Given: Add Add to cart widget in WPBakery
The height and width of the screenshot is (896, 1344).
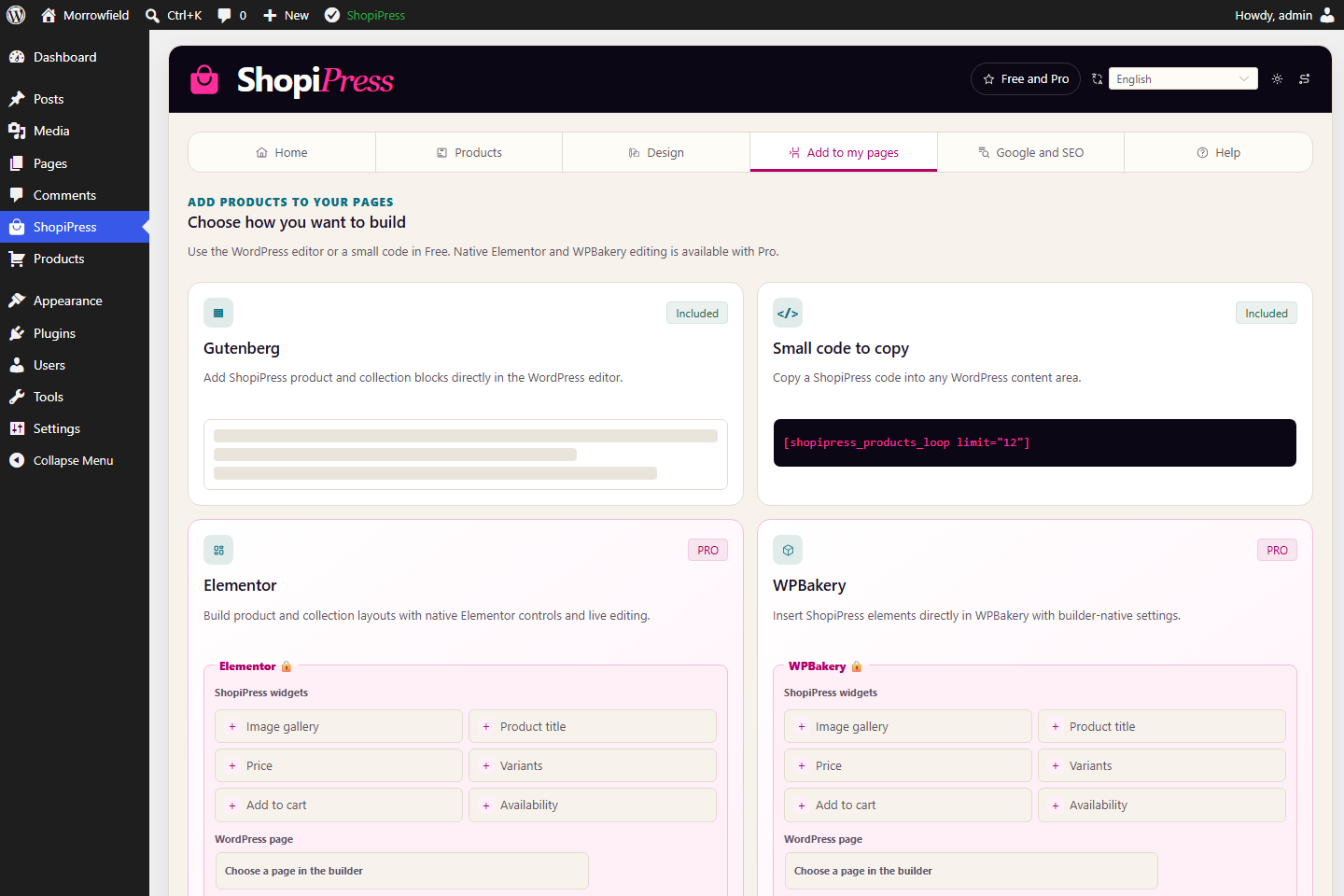Looking at the screenshot, I should tap(908, 805).
